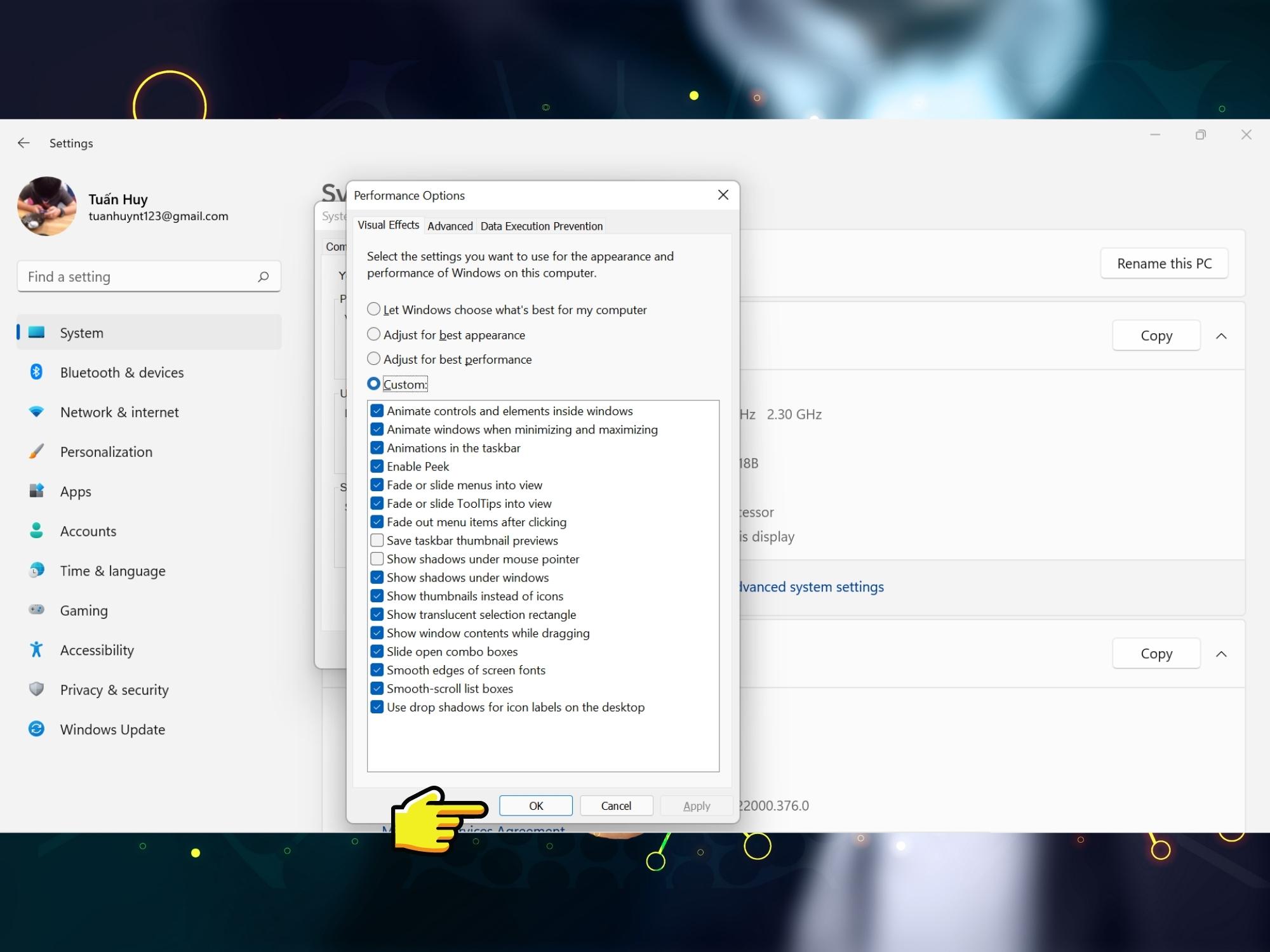Click OK in Performance Options
This screenshot has width=1270, height=952.
536,805
